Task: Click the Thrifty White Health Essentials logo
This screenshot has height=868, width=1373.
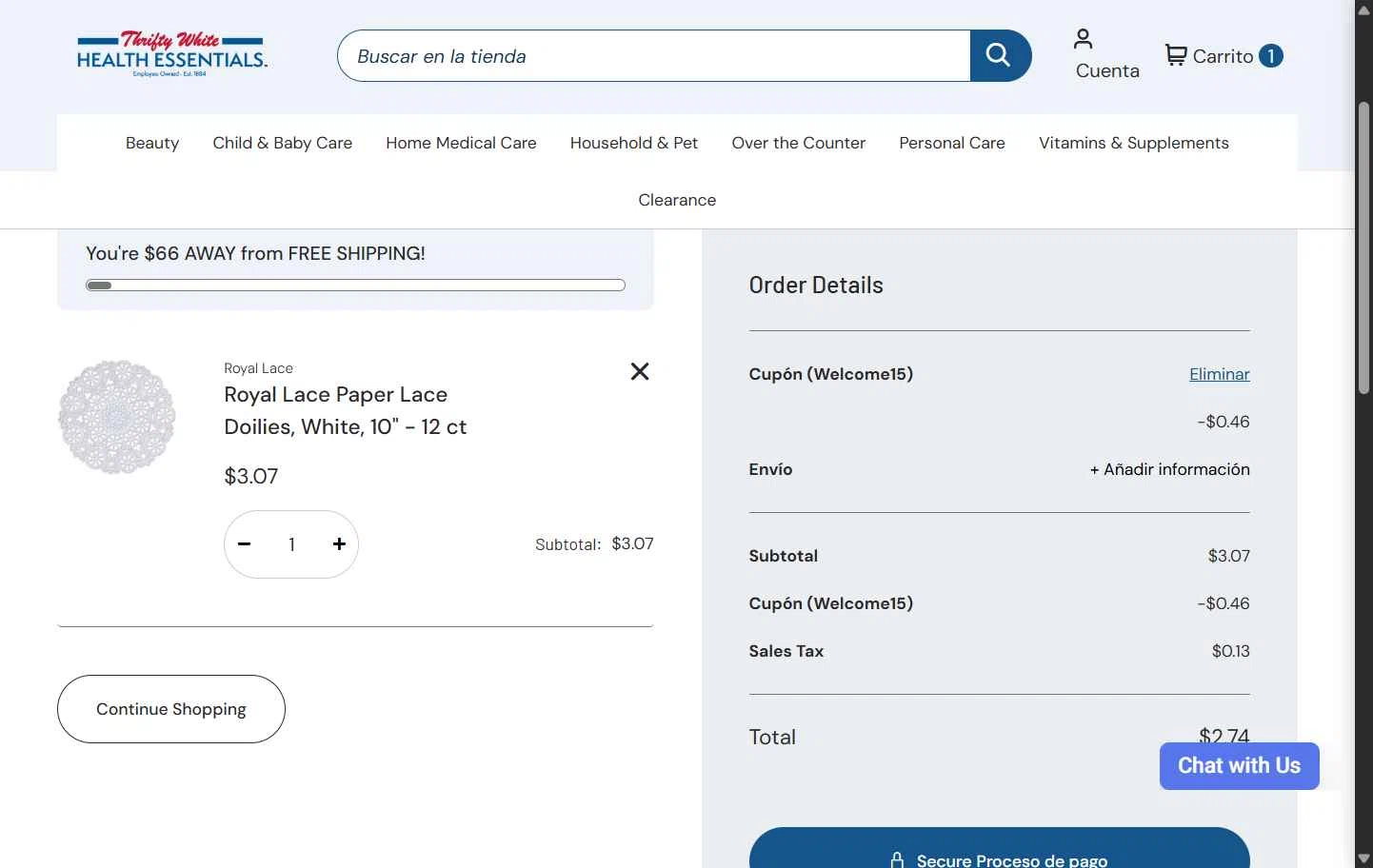Action: click(171, 54)
